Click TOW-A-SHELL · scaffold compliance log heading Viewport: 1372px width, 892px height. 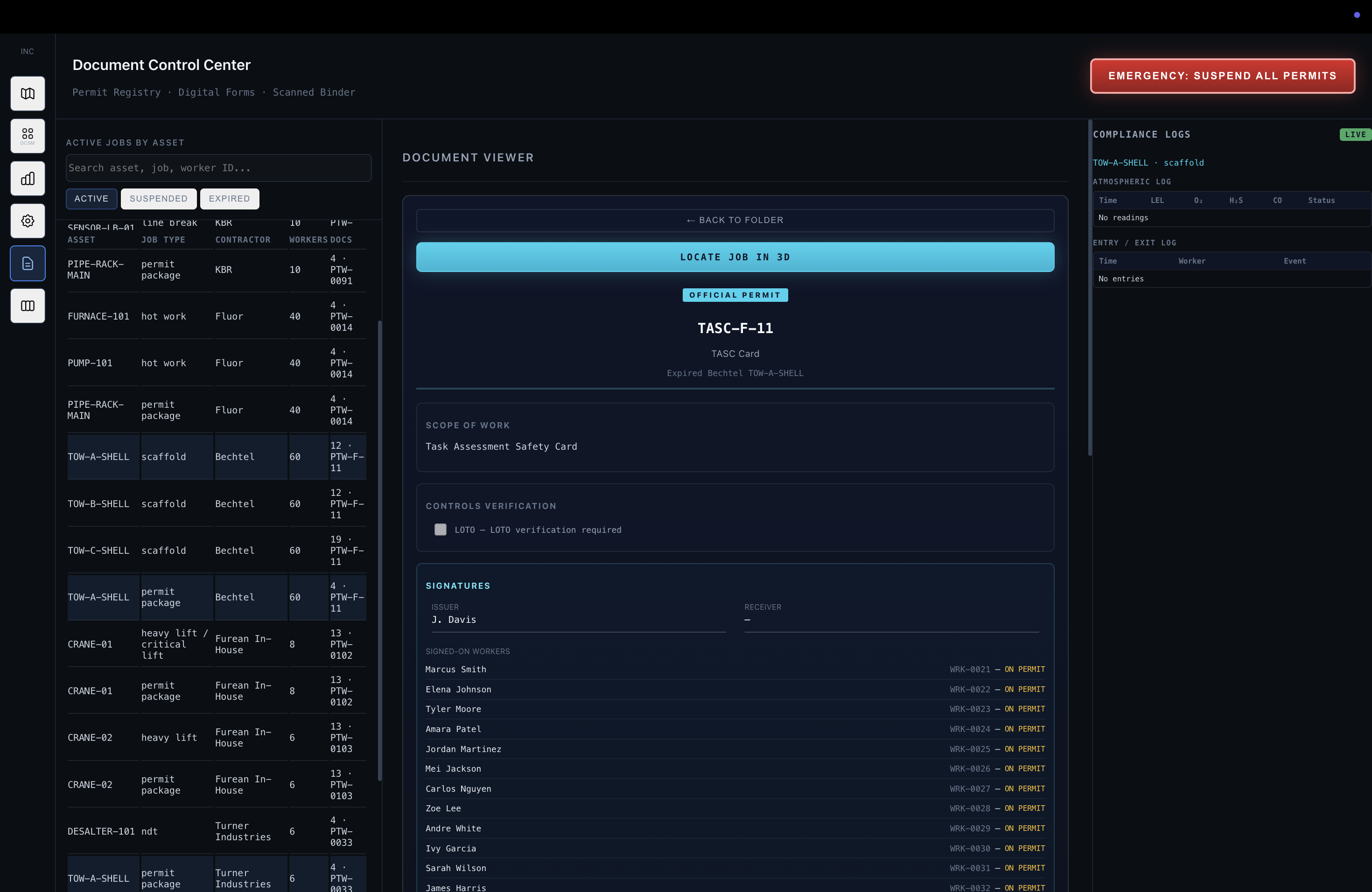click(1148, 163)
